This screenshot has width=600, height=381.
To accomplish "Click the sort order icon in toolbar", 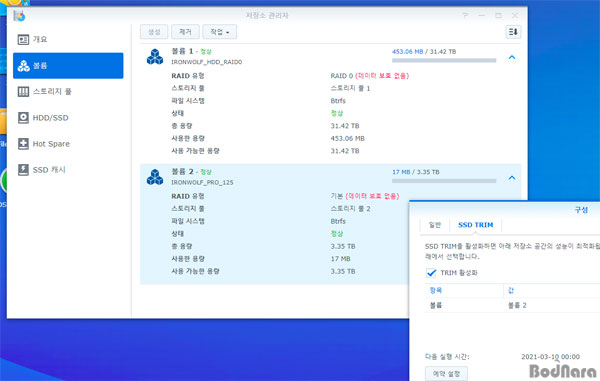I will pos(513,32).
